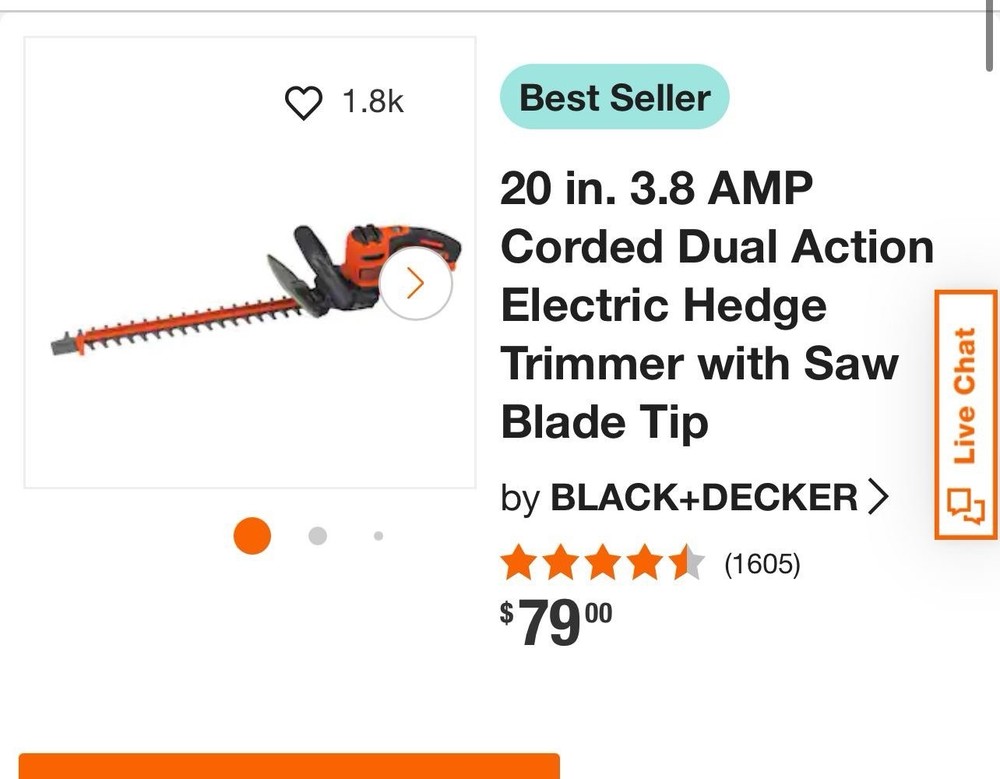The width and height of the screenshot is (1000, 779).
Task: Click the 1.8k favorites count
Action: [373, 102]
